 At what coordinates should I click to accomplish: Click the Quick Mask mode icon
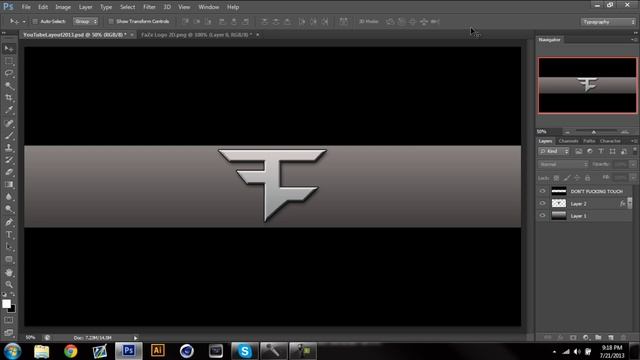pyautogui.click(x=9, y=320)
